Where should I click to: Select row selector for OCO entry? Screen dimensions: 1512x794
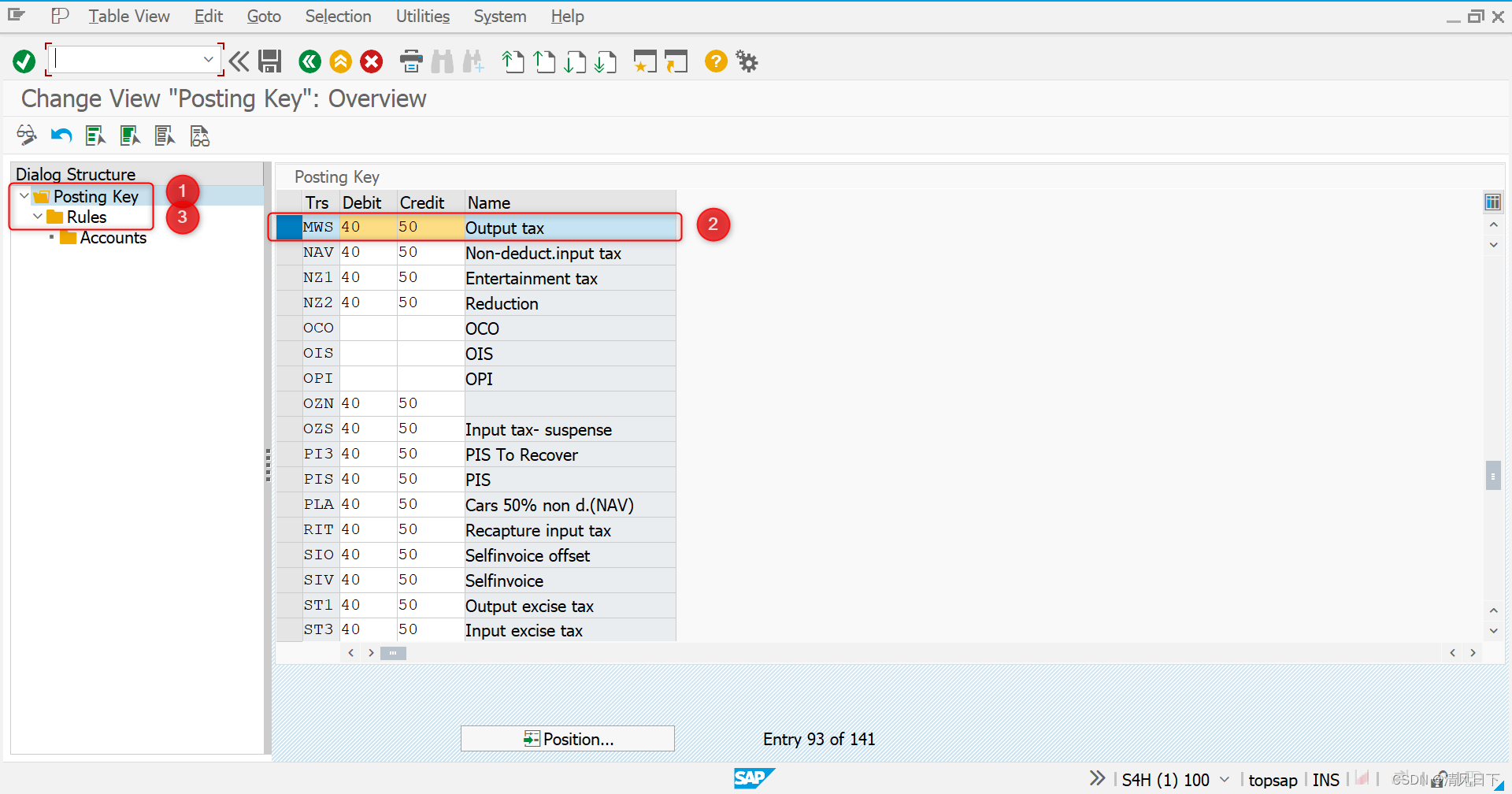pos(289,328)
